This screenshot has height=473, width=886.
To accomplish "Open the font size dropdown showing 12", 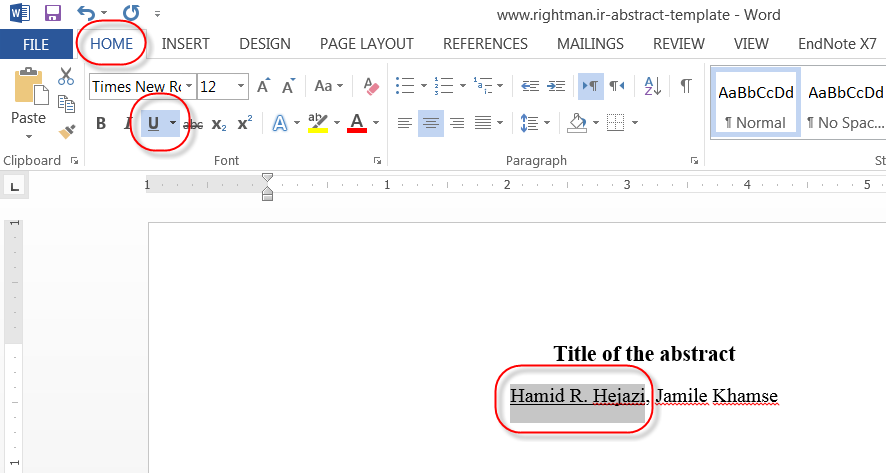I will [x=222, y=87].
